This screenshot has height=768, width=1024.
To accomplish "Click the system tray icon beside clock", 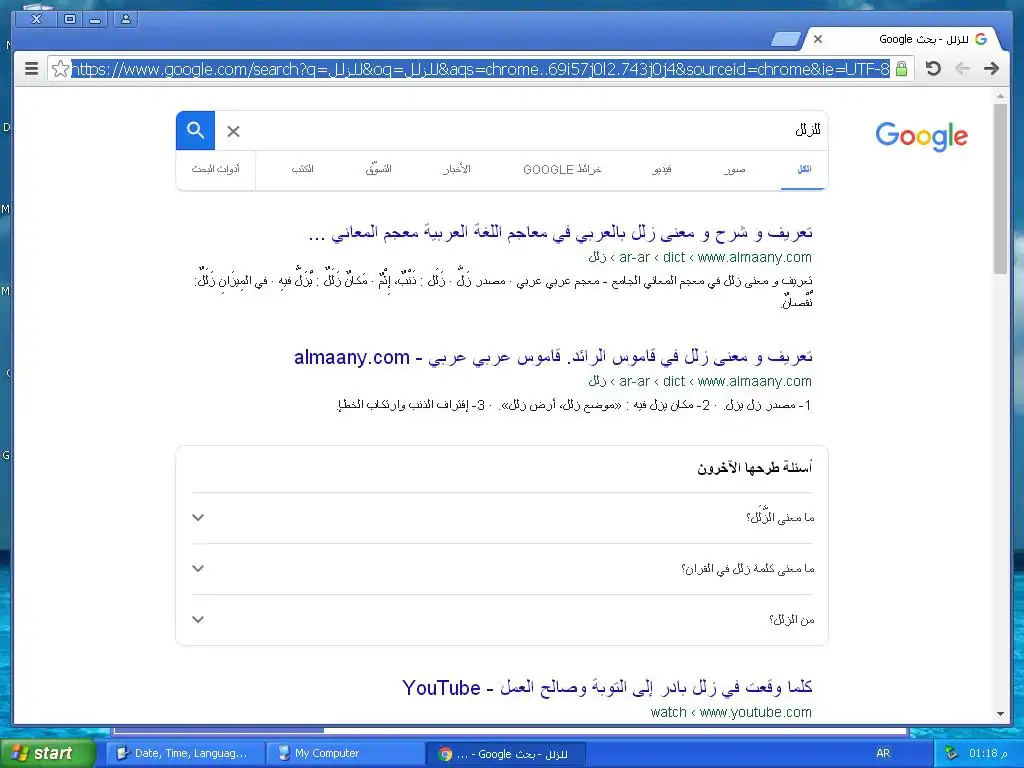I will (952, 753).
